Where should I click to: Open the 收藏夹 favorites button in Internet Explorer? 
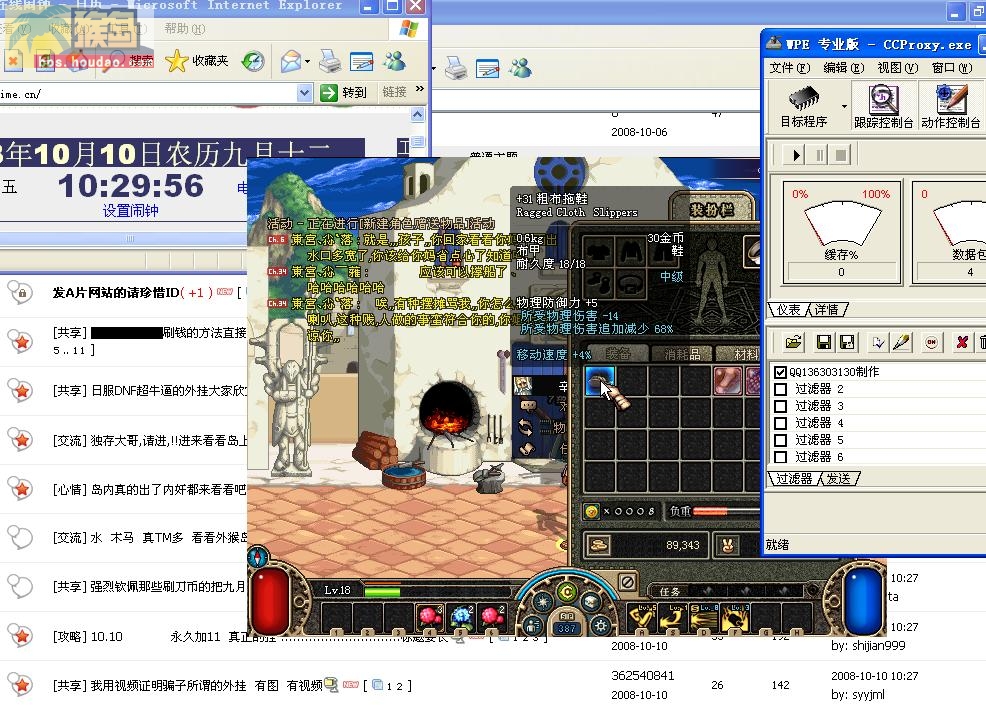point(197,60)
